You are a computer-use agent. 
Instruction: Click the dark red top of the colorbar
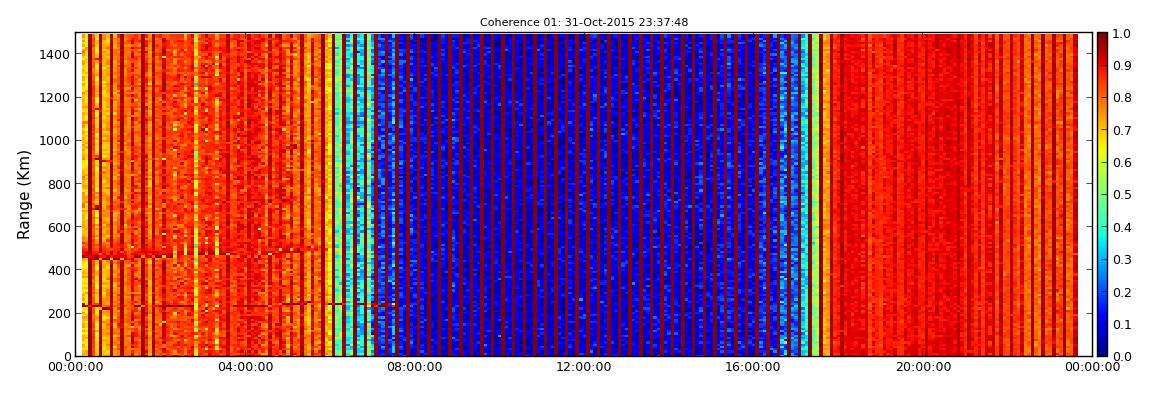[1102, 40]
